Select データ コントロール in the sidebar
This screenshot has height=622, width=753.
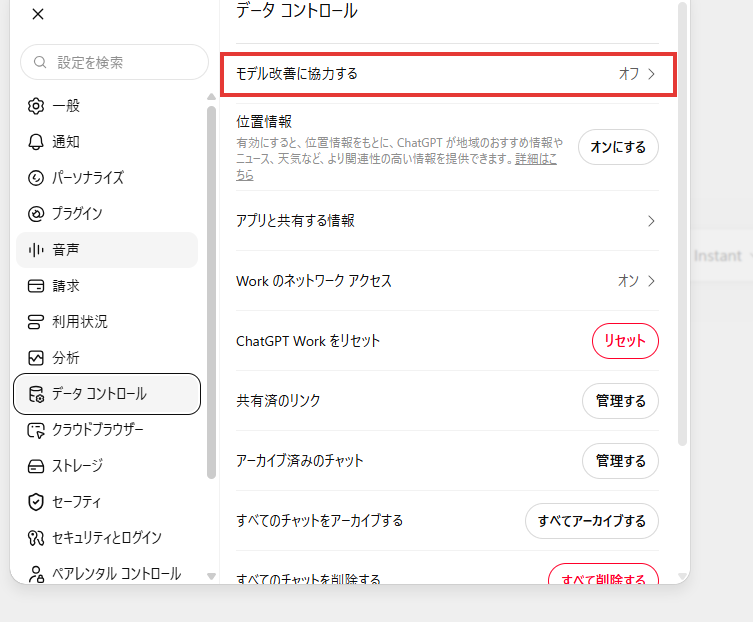[x=107, y=394]
